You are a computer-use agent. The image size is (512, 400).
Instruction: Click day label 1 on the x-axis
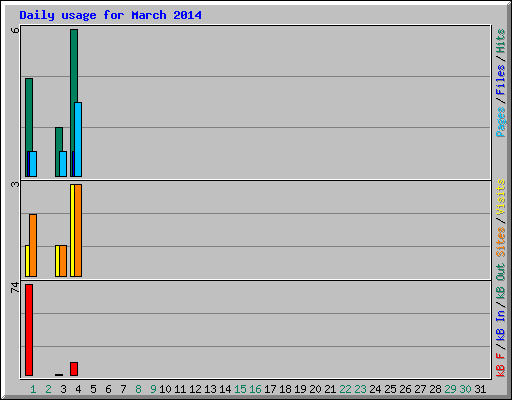tap(33, 389)
